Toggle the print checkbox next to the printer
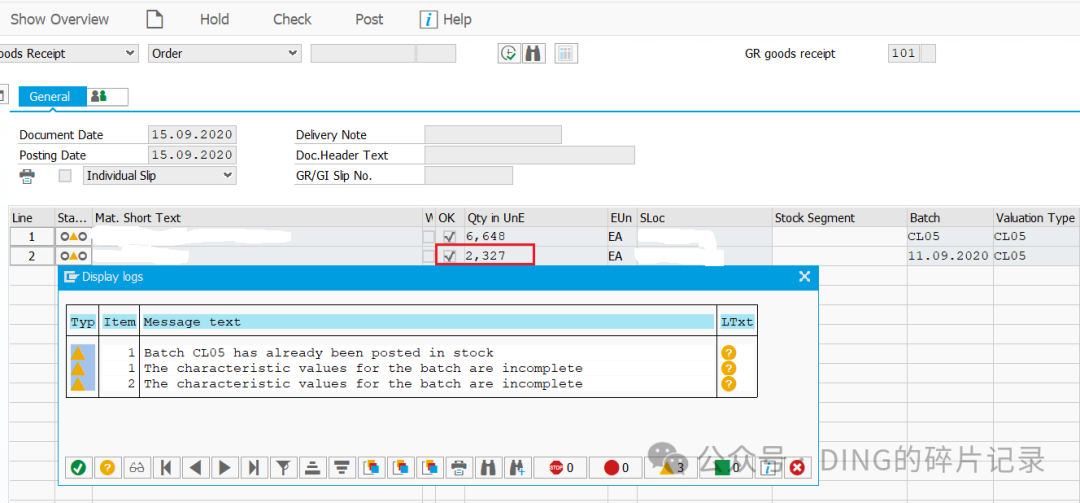The width and height of the screenshot is (1080, 503). [x=65, y=176]
